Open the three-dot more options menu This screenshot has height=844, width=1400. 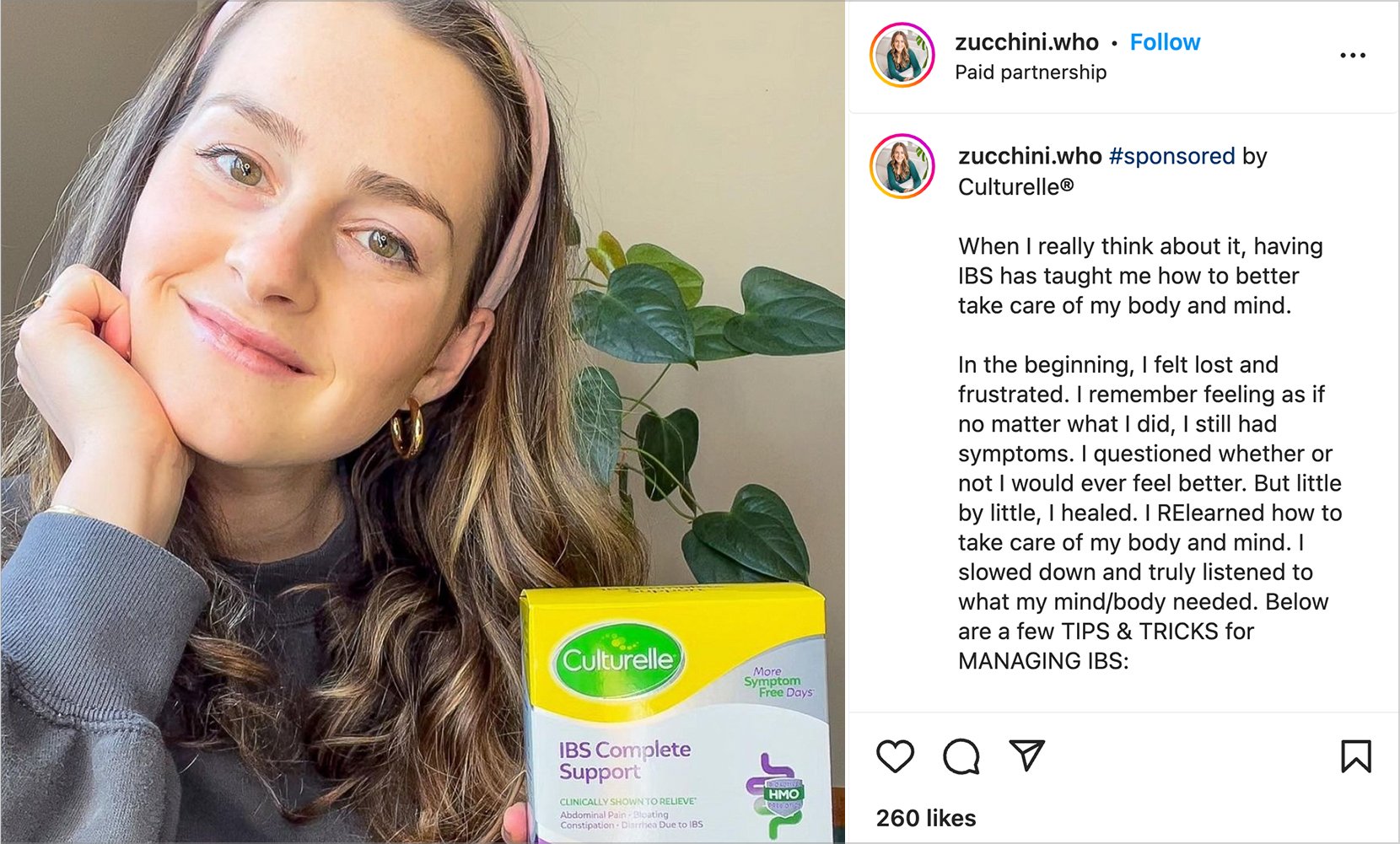[1353, 56]
